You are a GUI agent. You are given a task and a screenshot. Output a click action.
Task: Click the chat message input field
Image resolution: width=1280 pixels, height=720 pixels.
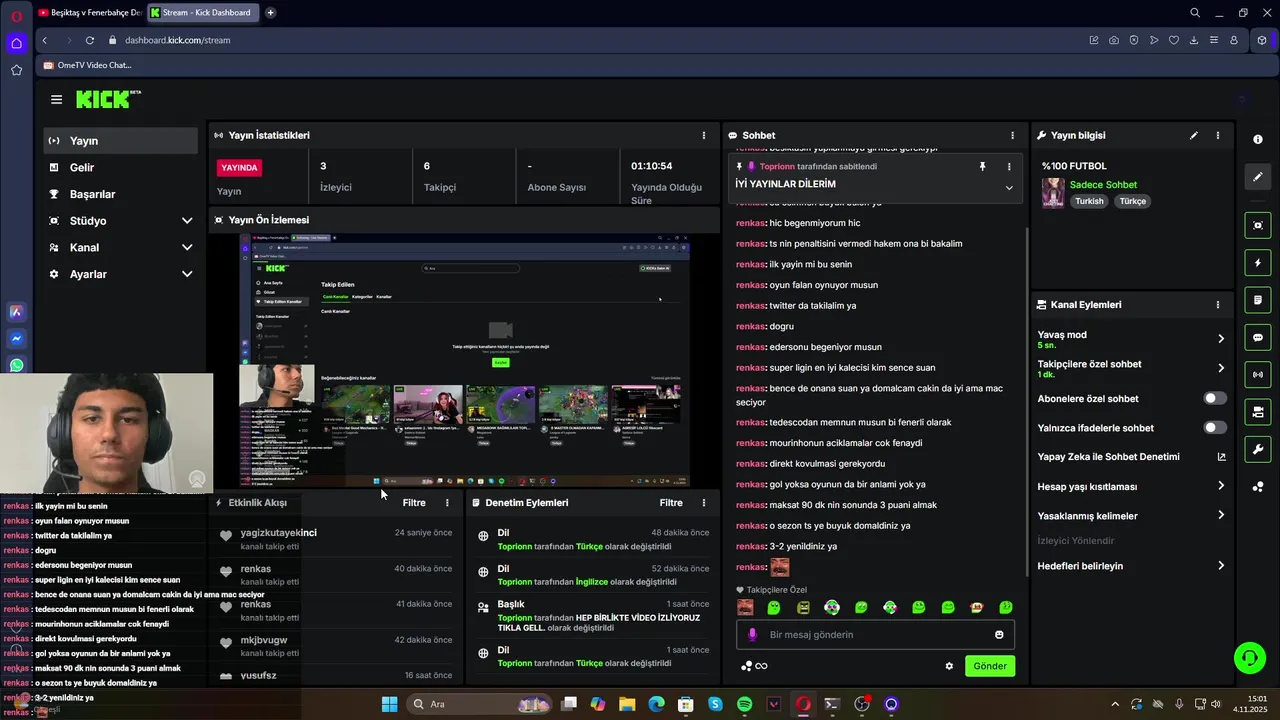[x=876, y=635]
